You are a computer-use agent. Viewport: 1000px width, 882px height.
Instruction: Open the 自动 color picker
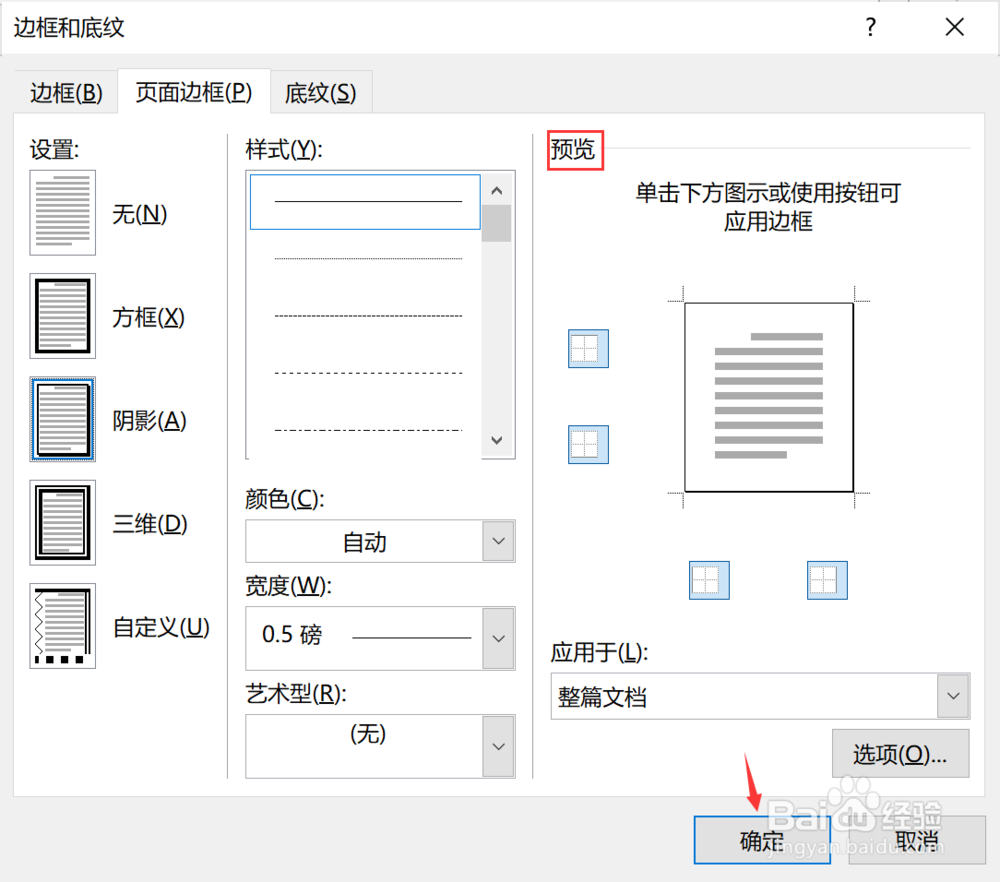tap(497, 541)
